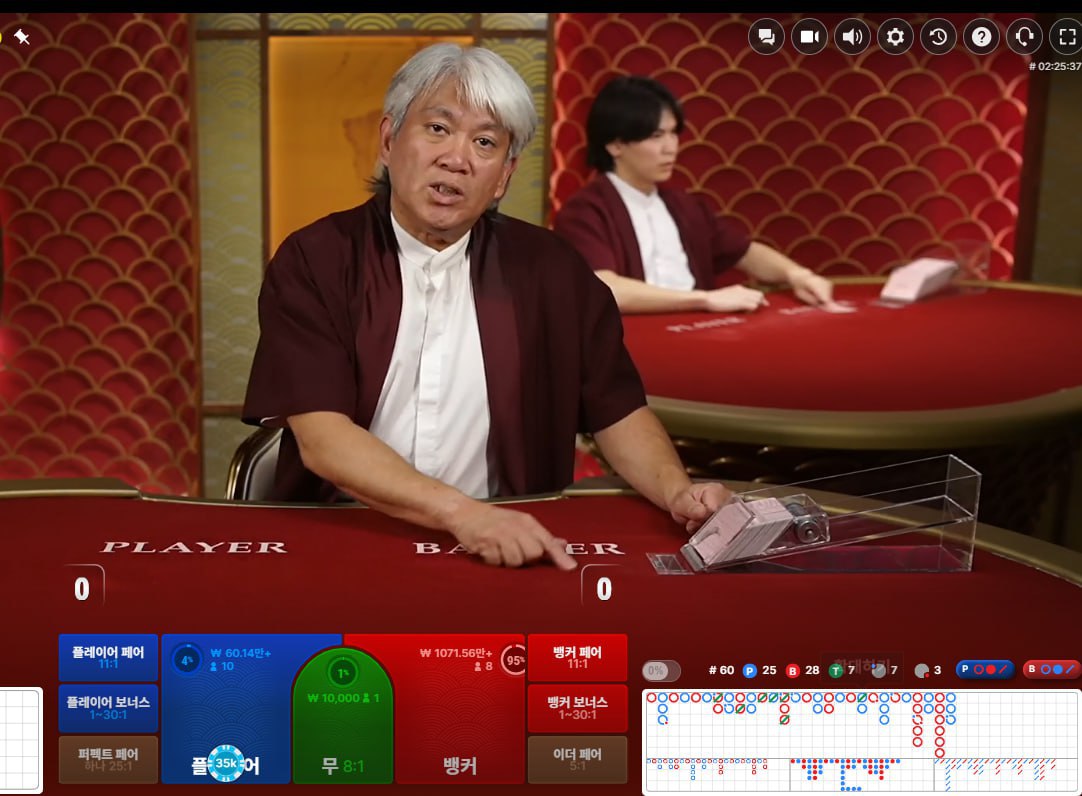This screenshot has width=1082, height=796.
Task: Bet on 플레이어 보너스 1~30:1
Action: [x=108, y=708]
